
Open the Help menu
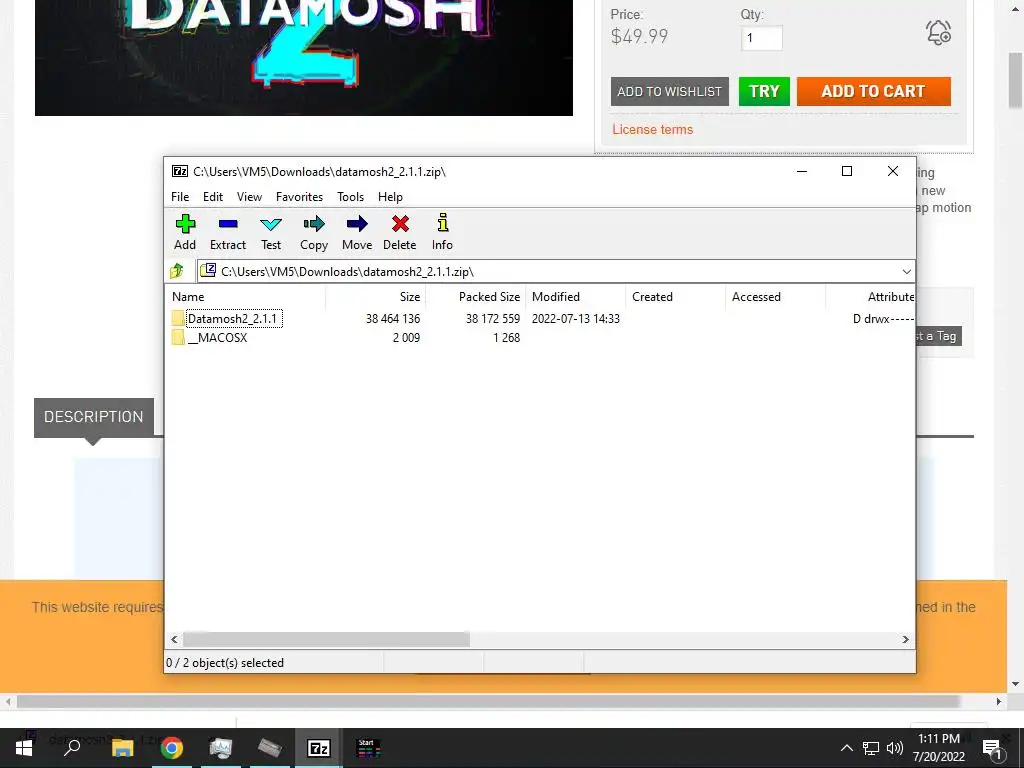coord(391,197)
